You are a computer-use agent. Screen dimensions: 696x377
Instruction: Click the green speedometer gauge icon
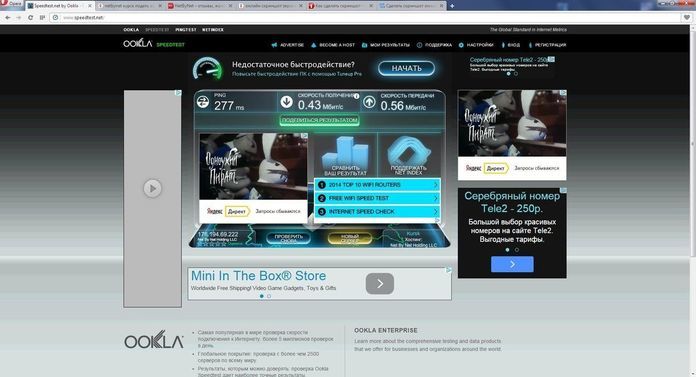pyautogui.click(x=208, y=68)
